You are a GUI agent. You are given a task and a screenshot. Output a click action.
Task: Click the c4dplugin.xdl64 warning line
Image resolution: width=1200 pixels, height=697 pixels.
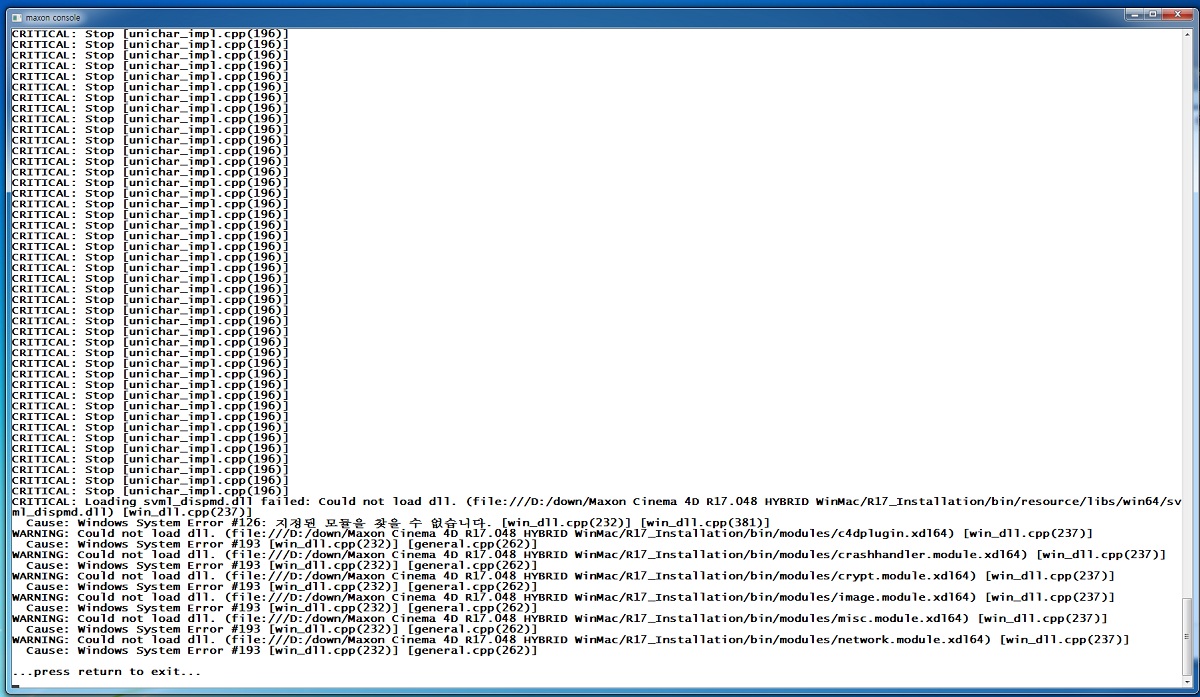tap(552, 533)
